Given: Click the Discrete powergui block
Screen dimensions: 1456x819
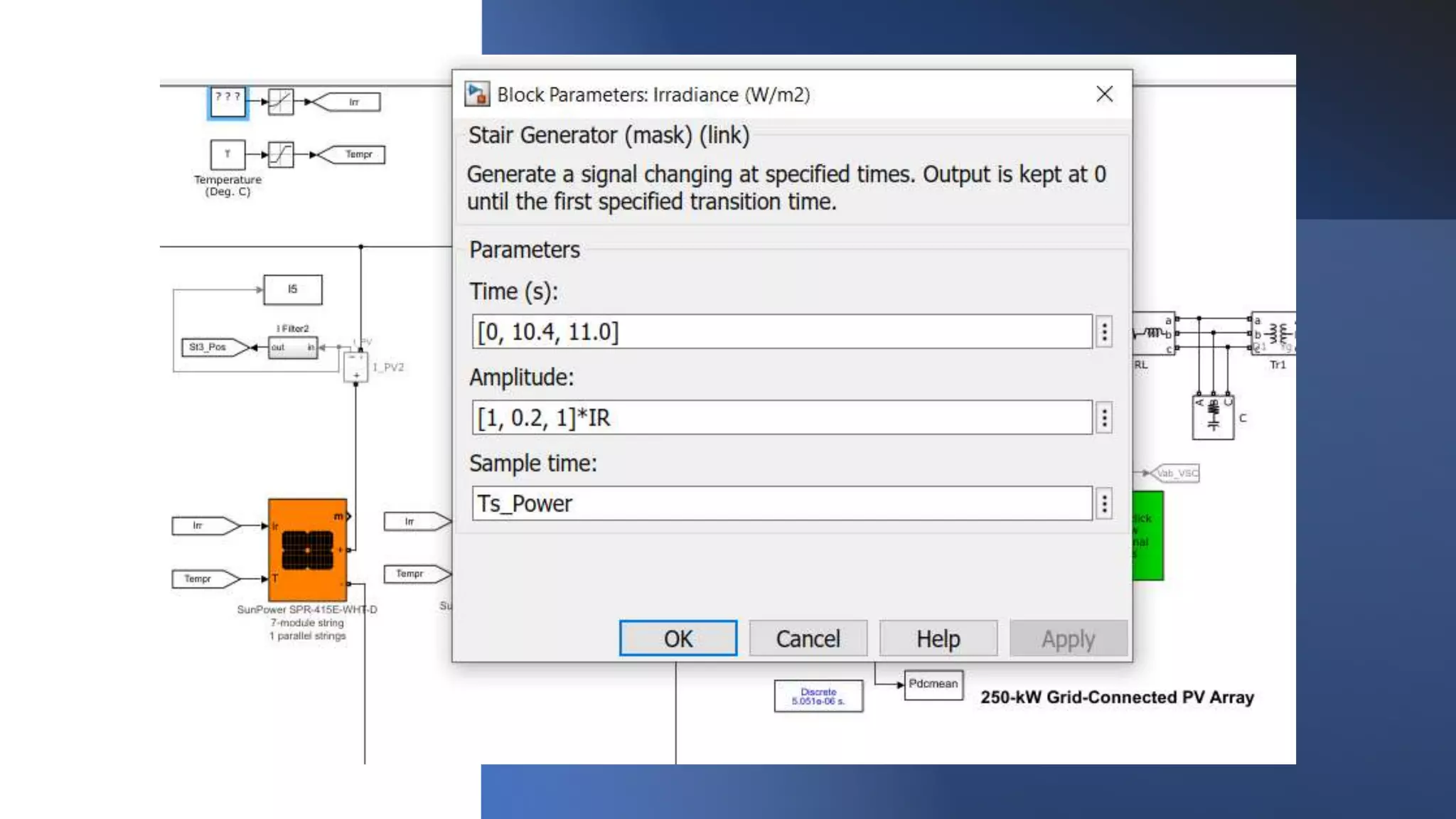Looking at the screenshot, I should pyautogui.click(x=818, y=696).
